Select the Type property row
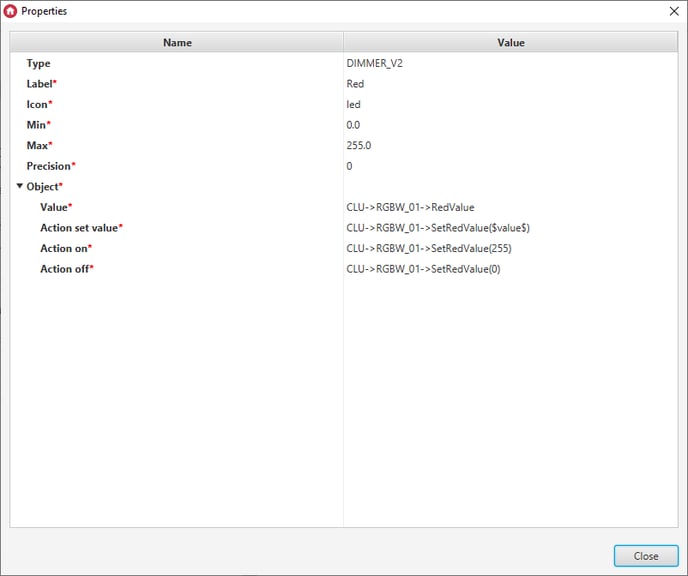The width and height of the screenshot is (688, 576). 38,64
